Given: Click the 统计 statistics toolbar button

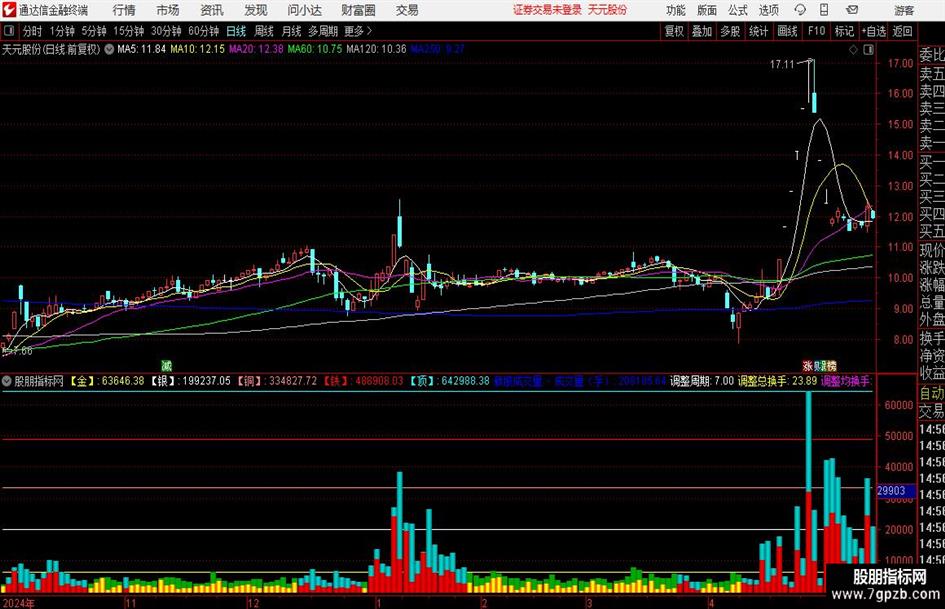Looking at the screenshot, I should [758, 31].
